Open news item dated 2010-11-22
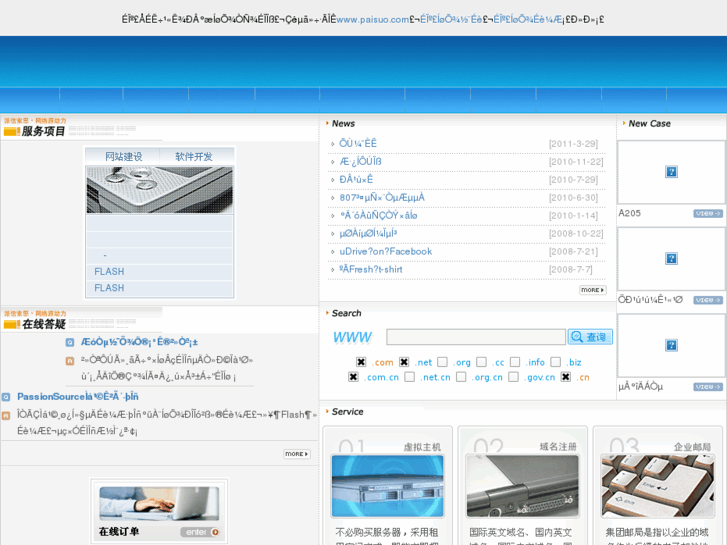 360,161
